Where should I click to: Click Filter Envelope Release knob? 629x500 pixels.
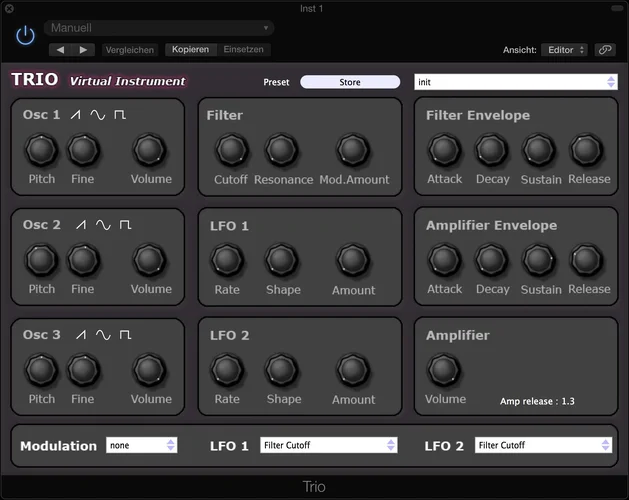pos(586,150)
